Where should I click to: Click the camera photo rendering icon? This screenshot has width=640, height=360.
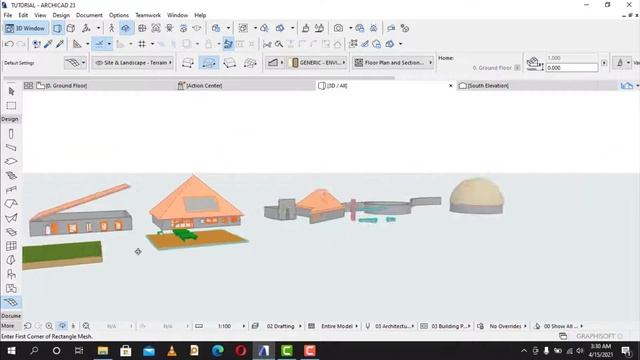point(338,28)
